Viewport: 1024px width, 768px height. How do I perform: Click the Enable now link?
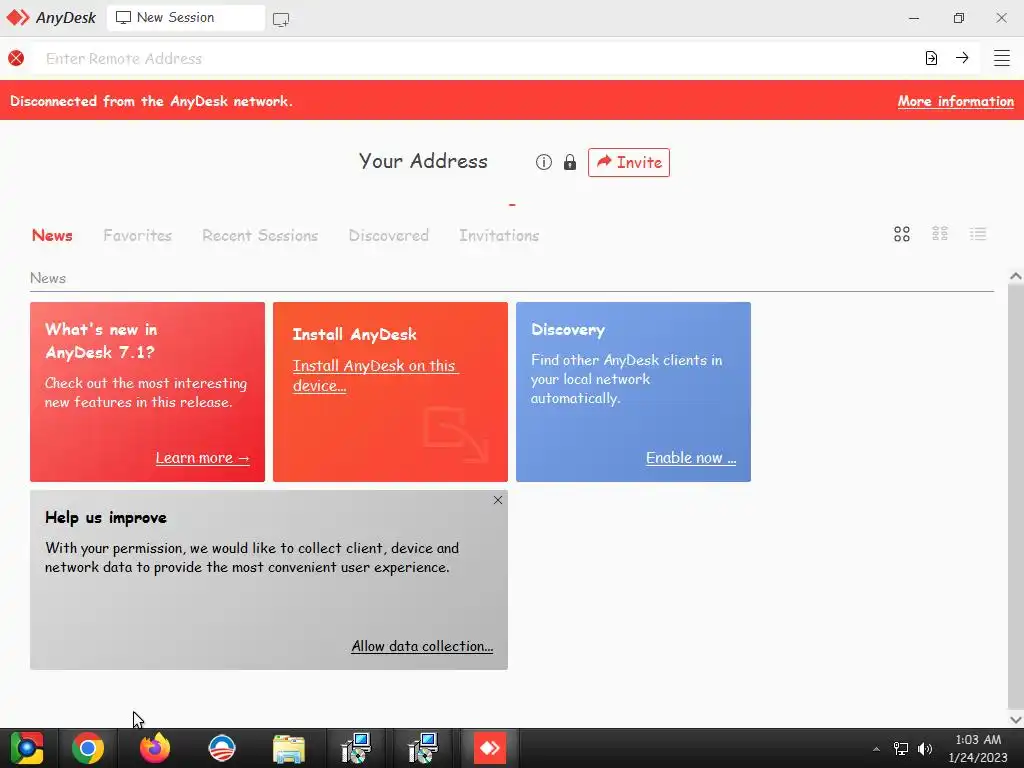[x=691, y=458]
